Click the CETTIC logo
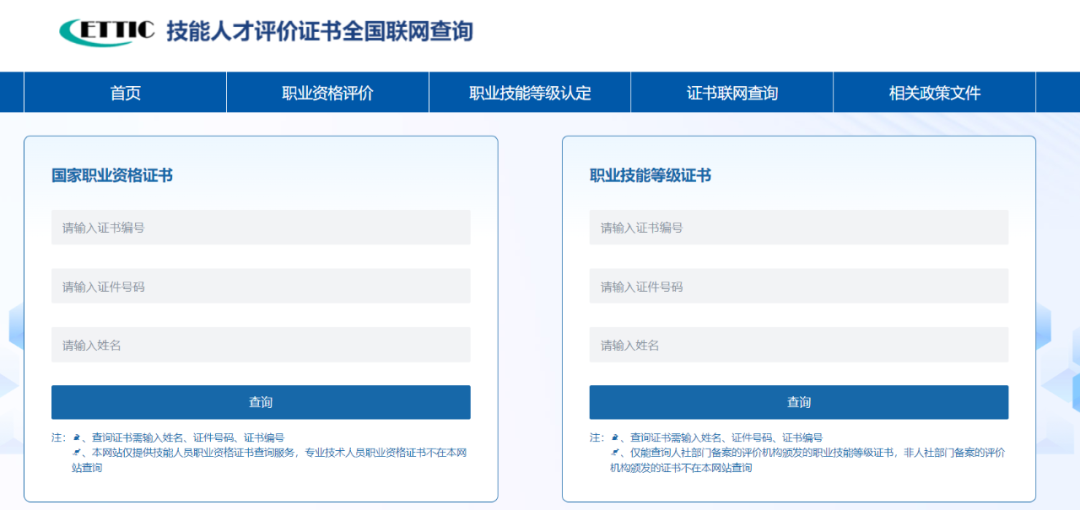This screenshot has width=1080, height=510. tap(106, 32)
